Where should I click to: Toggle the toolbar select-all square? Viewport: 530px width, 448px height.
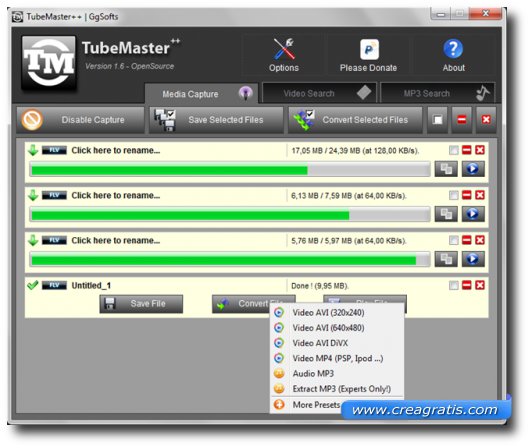click(437, 120)
